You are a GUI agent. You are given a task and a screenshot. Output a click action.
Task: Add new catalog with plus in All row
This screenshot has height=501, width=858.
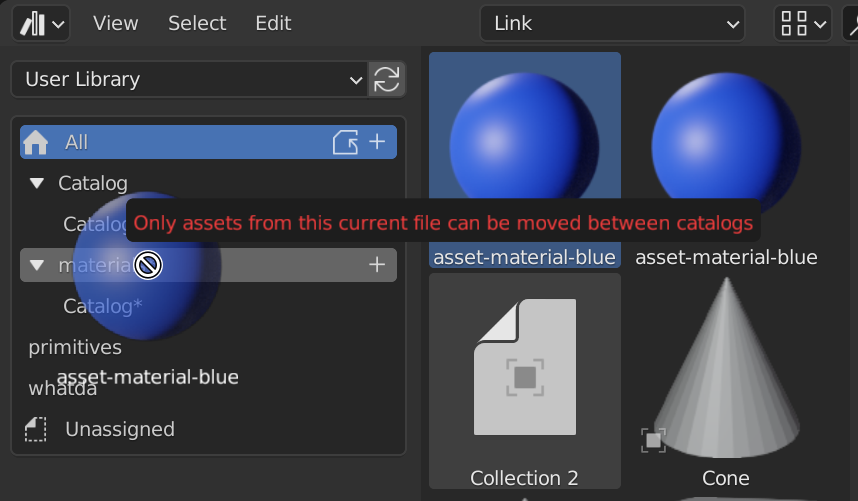377,143
